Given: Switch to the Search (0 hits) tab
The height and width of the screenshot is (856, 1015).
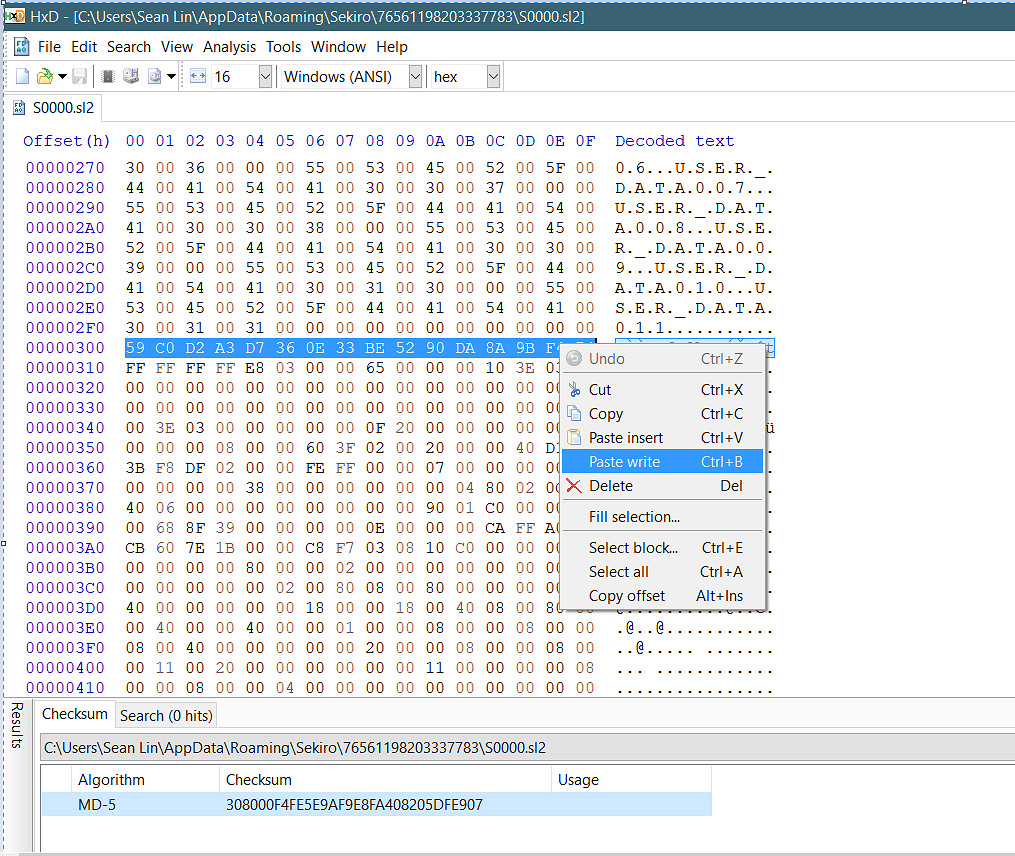Looking at the screenshot, I should 165,715.
